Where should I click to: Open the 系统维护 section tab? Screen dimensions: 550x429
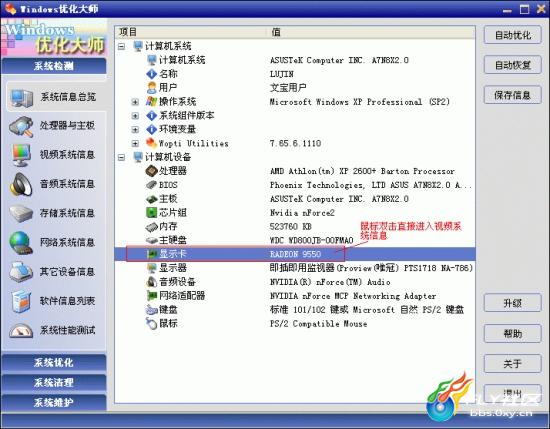tap(53, 402)
